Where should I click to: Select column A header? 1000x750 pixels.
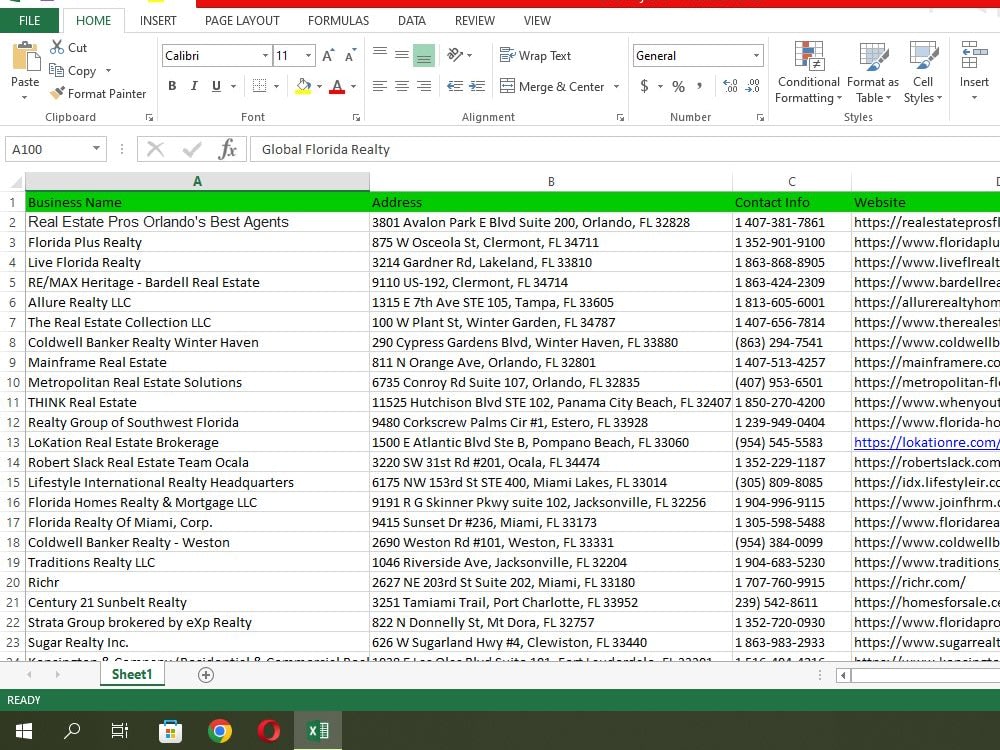coord(198,181)
